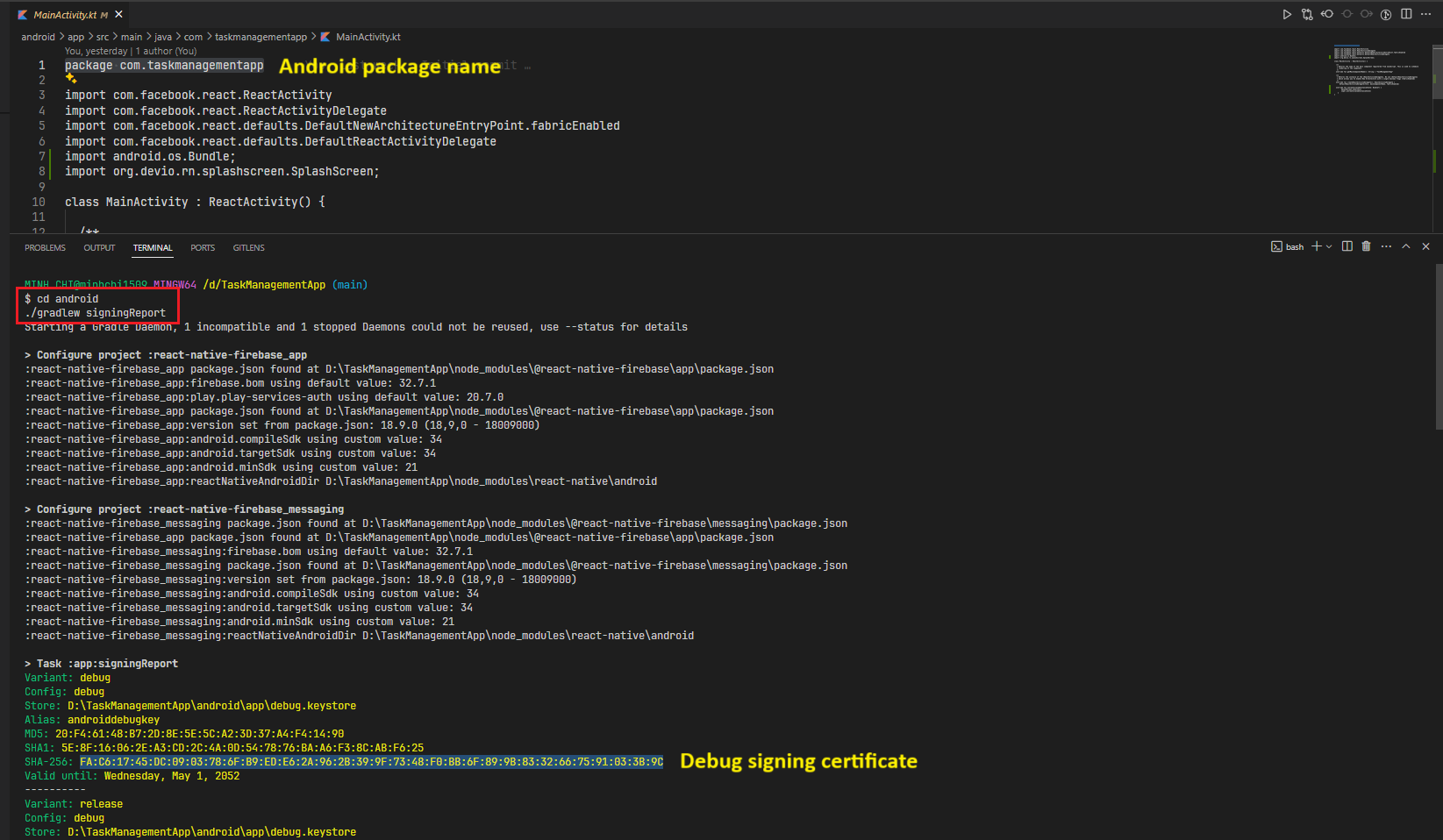Image resolution: width=1443 pixels, height=840 pixels.
Task: Click the taskmanagementapp breadcrumb segment
Action: (261, 37)
